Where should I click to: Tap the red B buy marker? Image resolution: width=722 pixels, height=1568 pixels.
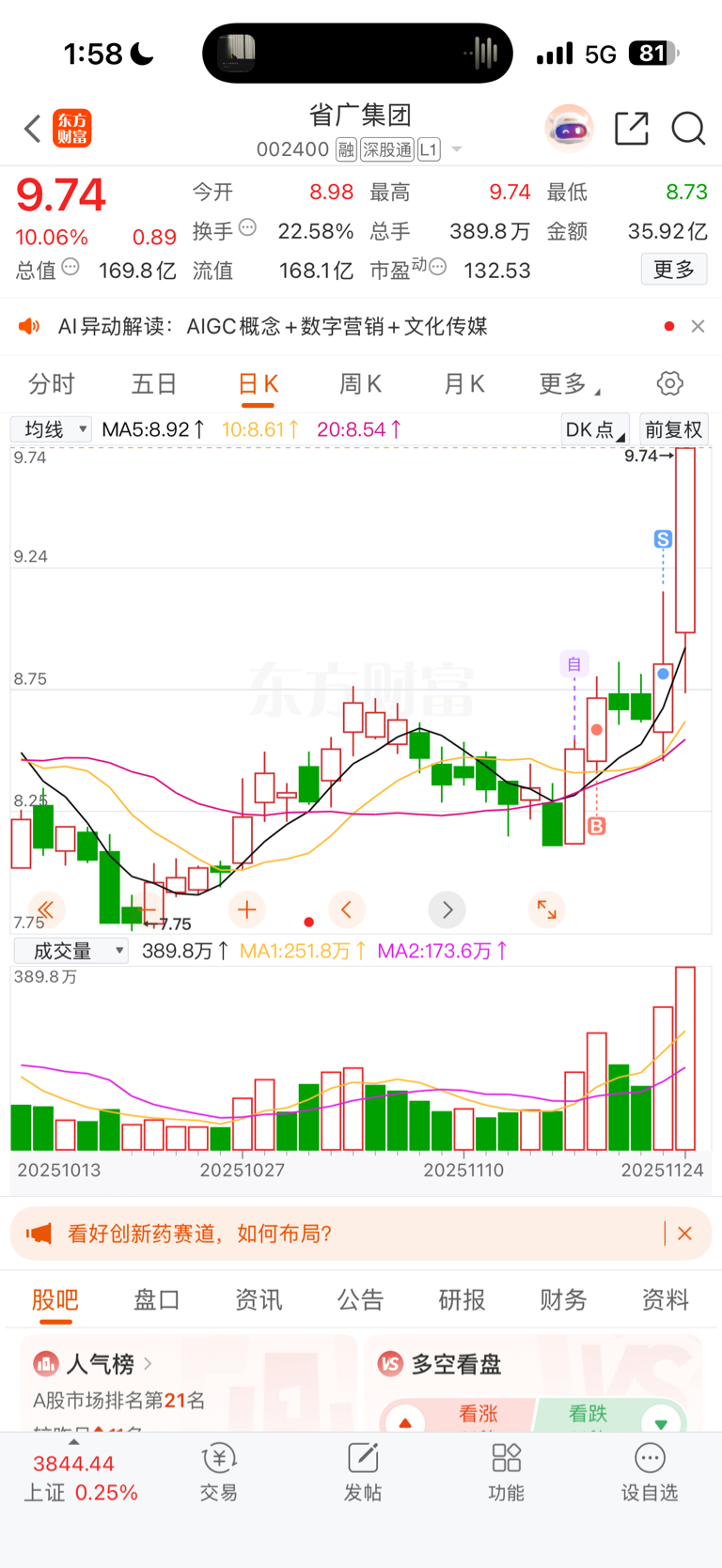click(x=597, y=826)
